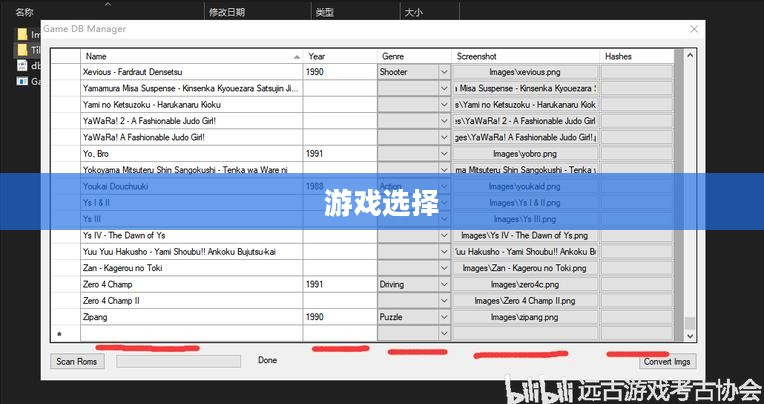Image resolution: width=764 pixels, height=404 pixels.
Task: Select the Yami no Ketsuzoku - Harukanaru Kioku cell
Action: (191, 105)
